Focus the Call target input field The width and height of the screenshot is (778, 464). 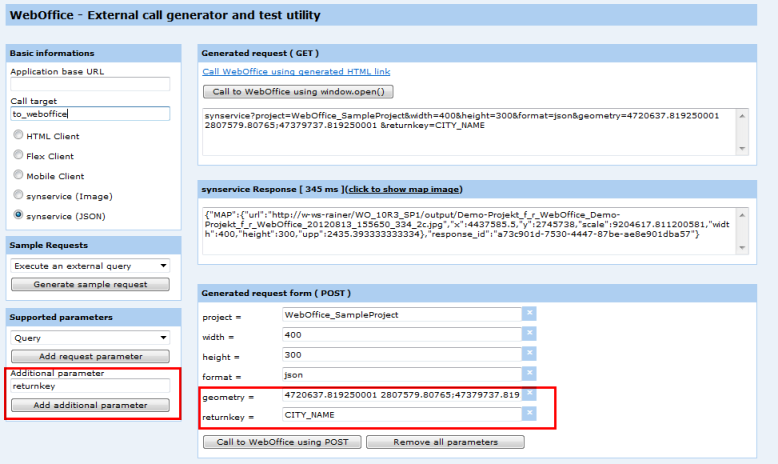[90, 114]
